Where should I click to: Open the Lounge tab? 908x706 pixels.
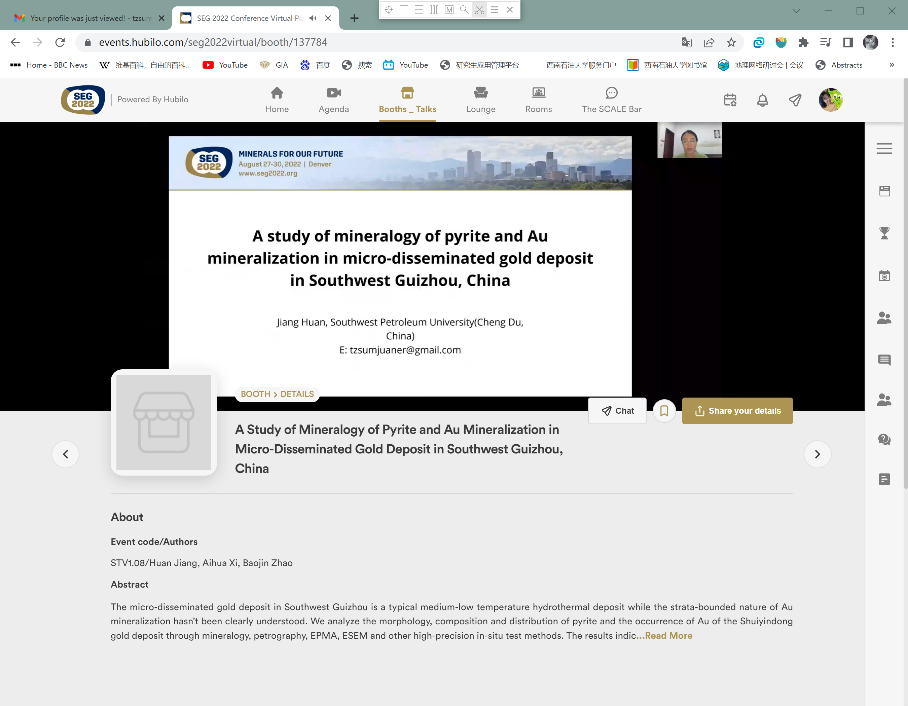point(480,99)
